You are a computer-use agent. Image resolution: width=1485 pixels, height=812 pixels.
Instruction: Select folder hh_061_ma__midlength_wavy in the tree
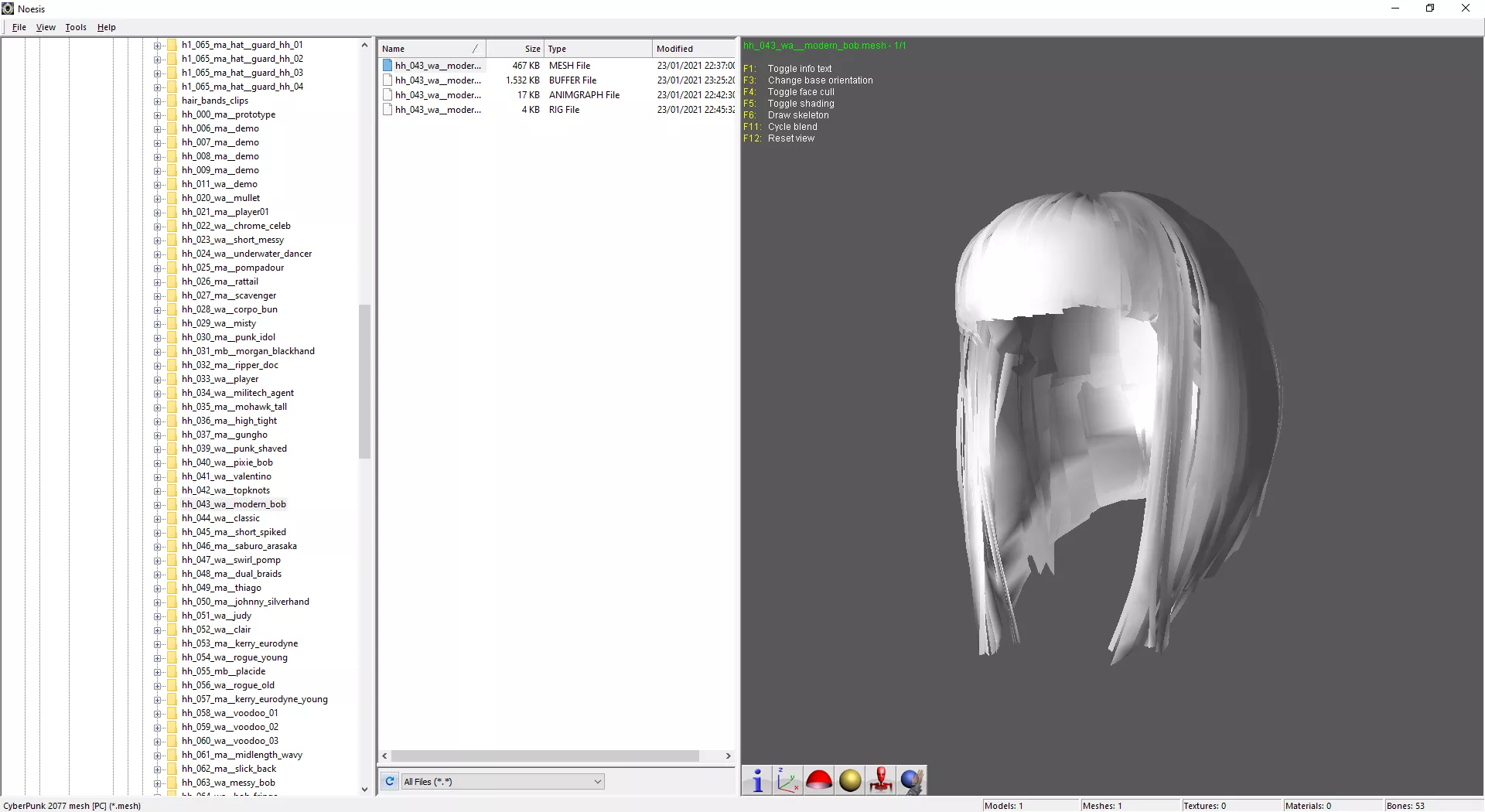point(242,755)
